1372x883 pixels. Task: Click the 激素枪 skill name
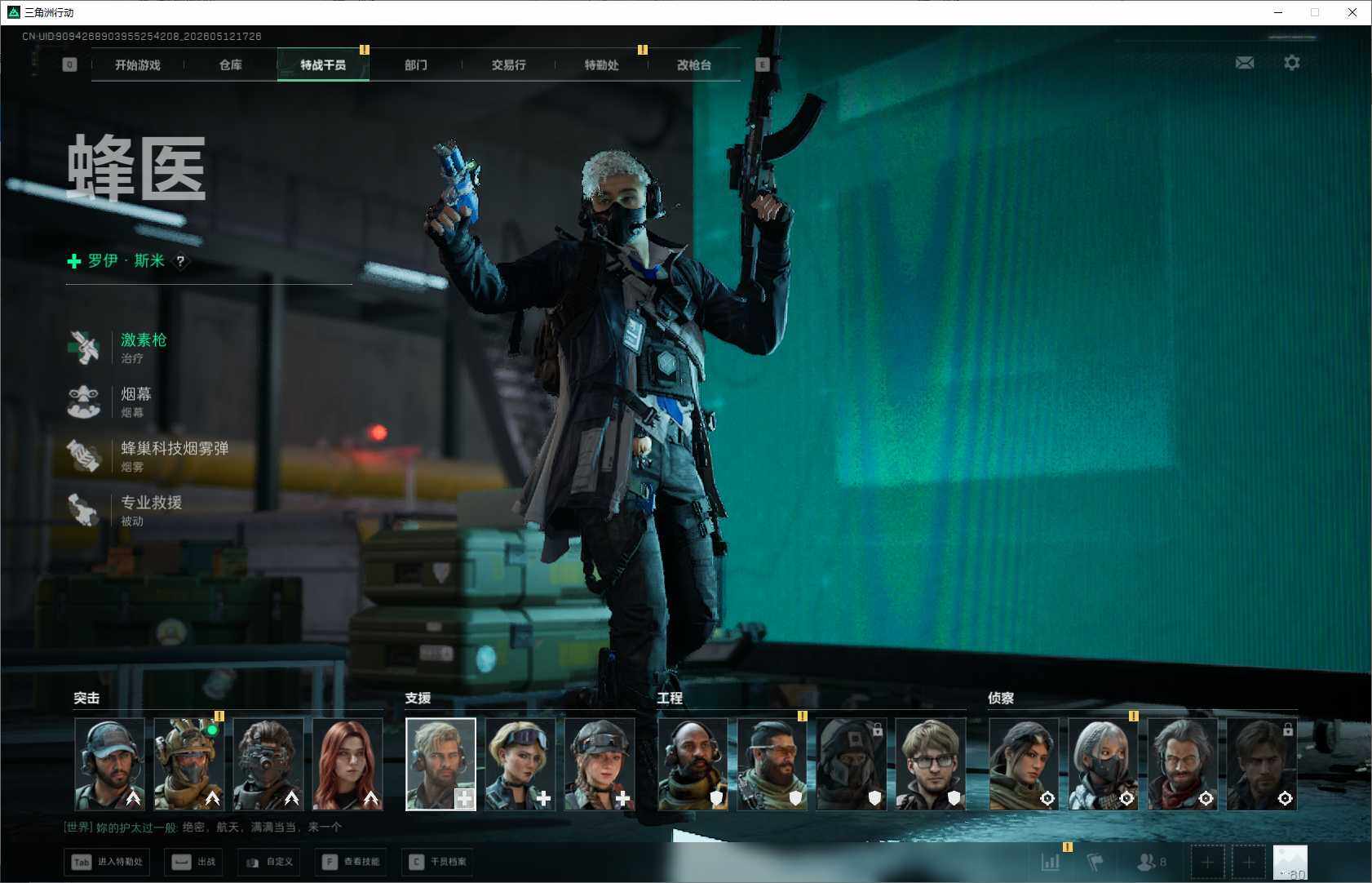[x=144, y=340]
